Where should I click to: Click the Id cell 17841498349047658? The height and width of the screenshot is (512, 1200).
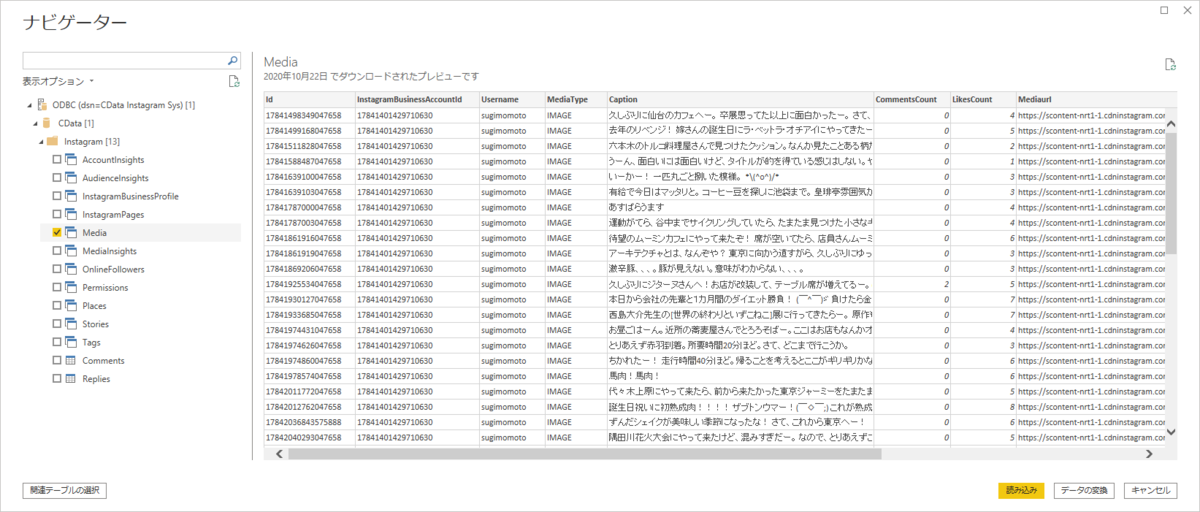click(309, 115)
